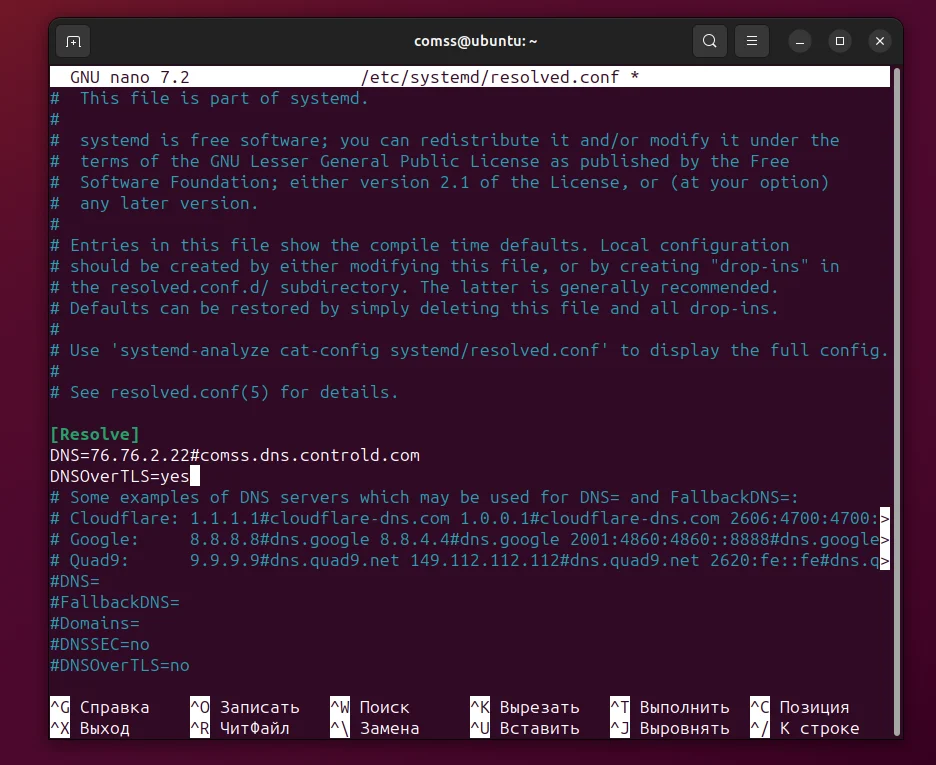The width and height of the screenshot is (936, 765).
Task: Select the ^W Поиск search shortcut
Action: click(x=369, y=707)
